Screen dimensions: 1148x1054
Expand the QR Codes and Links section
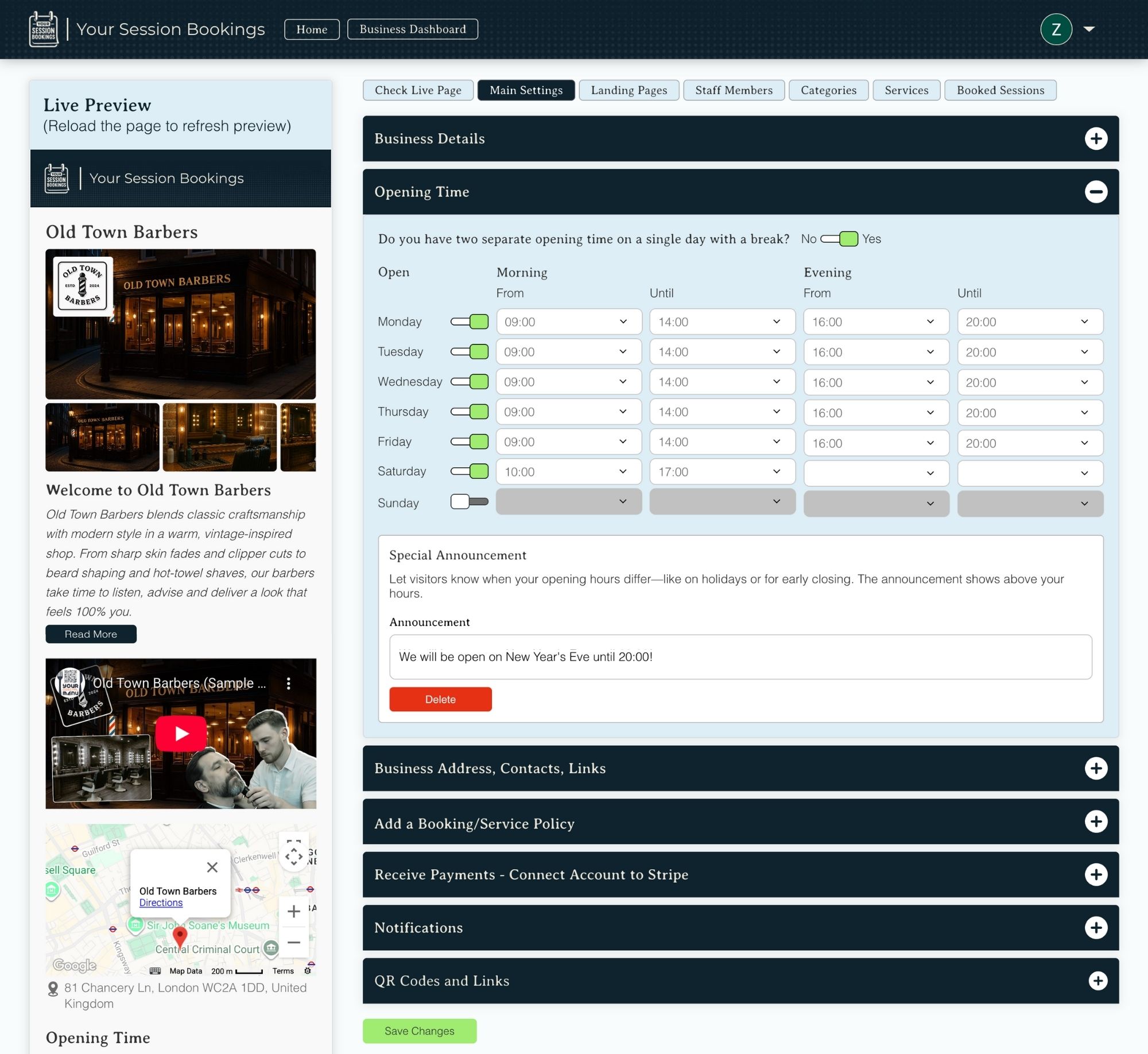pyautogui.click(x=1097, y=981)
